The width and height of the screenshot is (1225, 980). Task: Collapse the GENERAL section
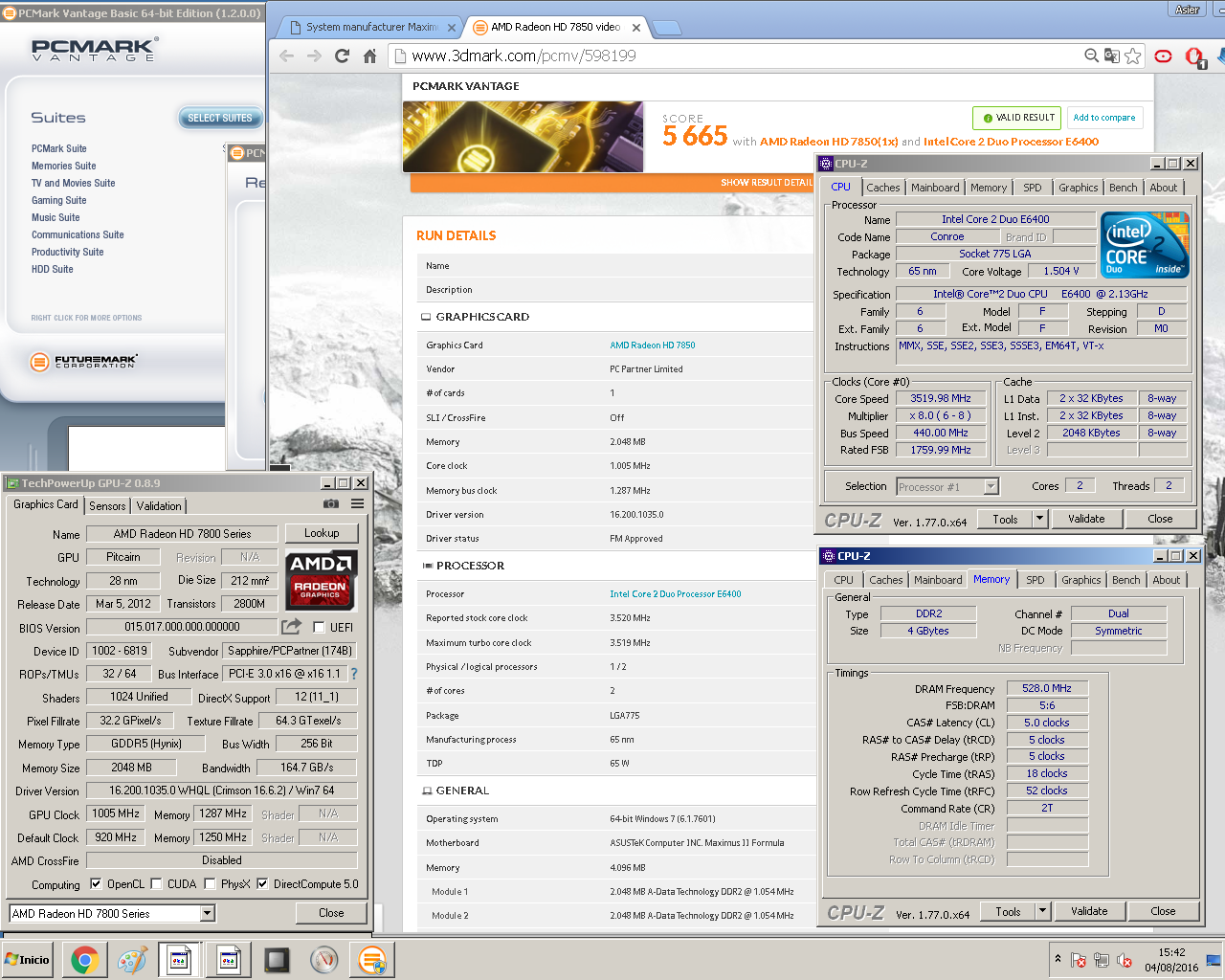[x=426, y=791]
